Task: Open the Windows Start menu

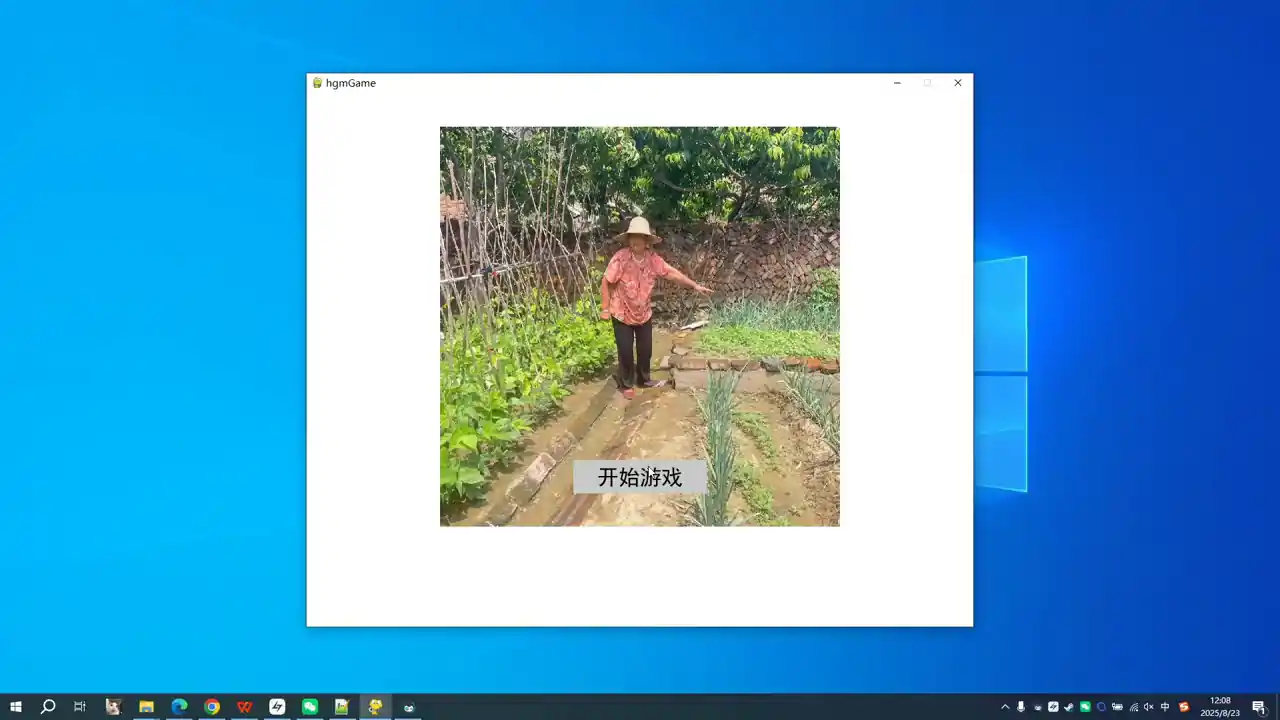Action: pos(16,707)
